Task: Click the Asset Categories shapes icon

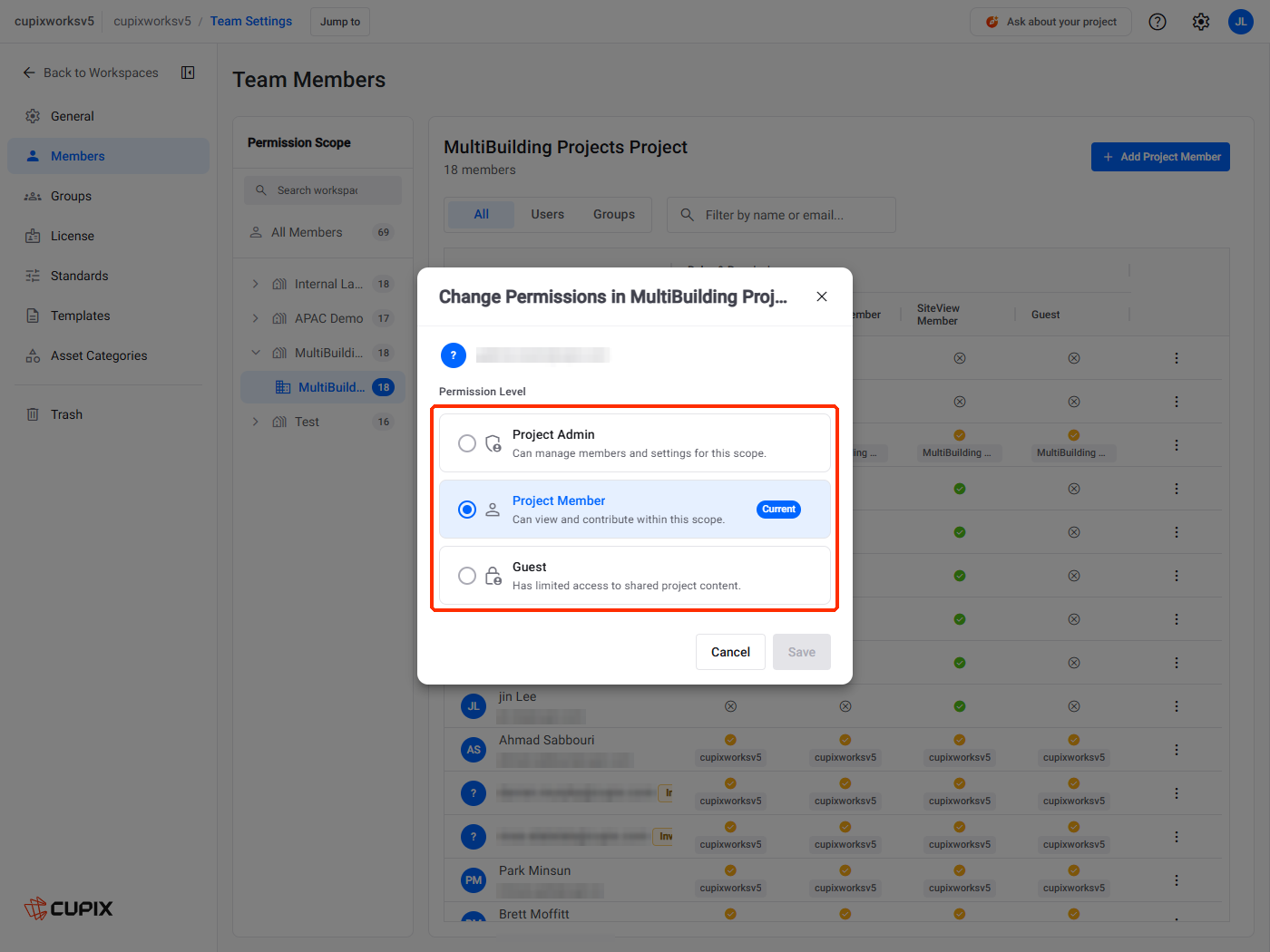Action: pyautogui.click(x=33, y=355)
